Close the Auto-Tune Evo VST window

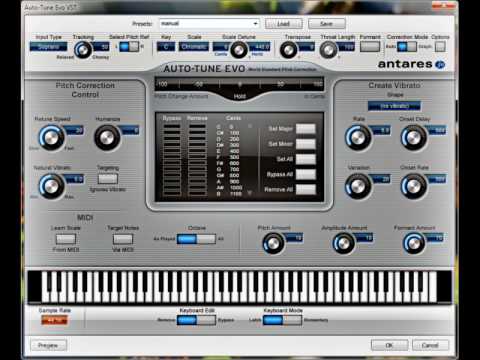pyautogui.click(x=444, y=5)
